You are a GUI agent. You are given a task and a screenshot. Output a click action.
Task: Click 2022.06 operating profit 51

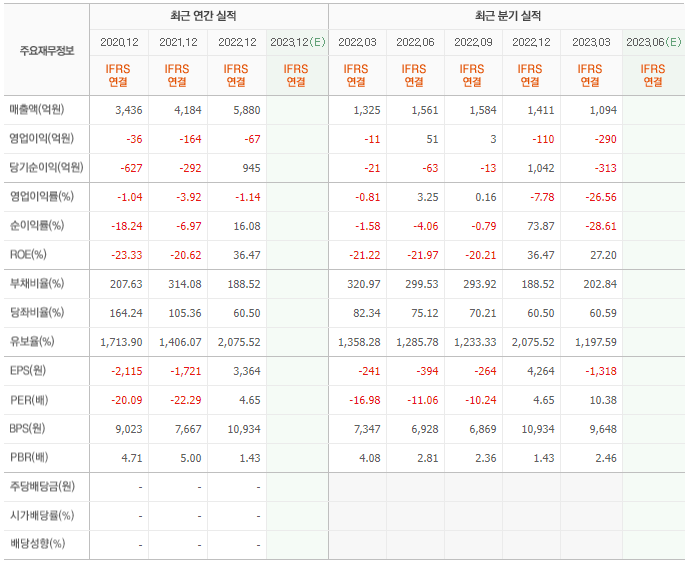coord(432,139)
